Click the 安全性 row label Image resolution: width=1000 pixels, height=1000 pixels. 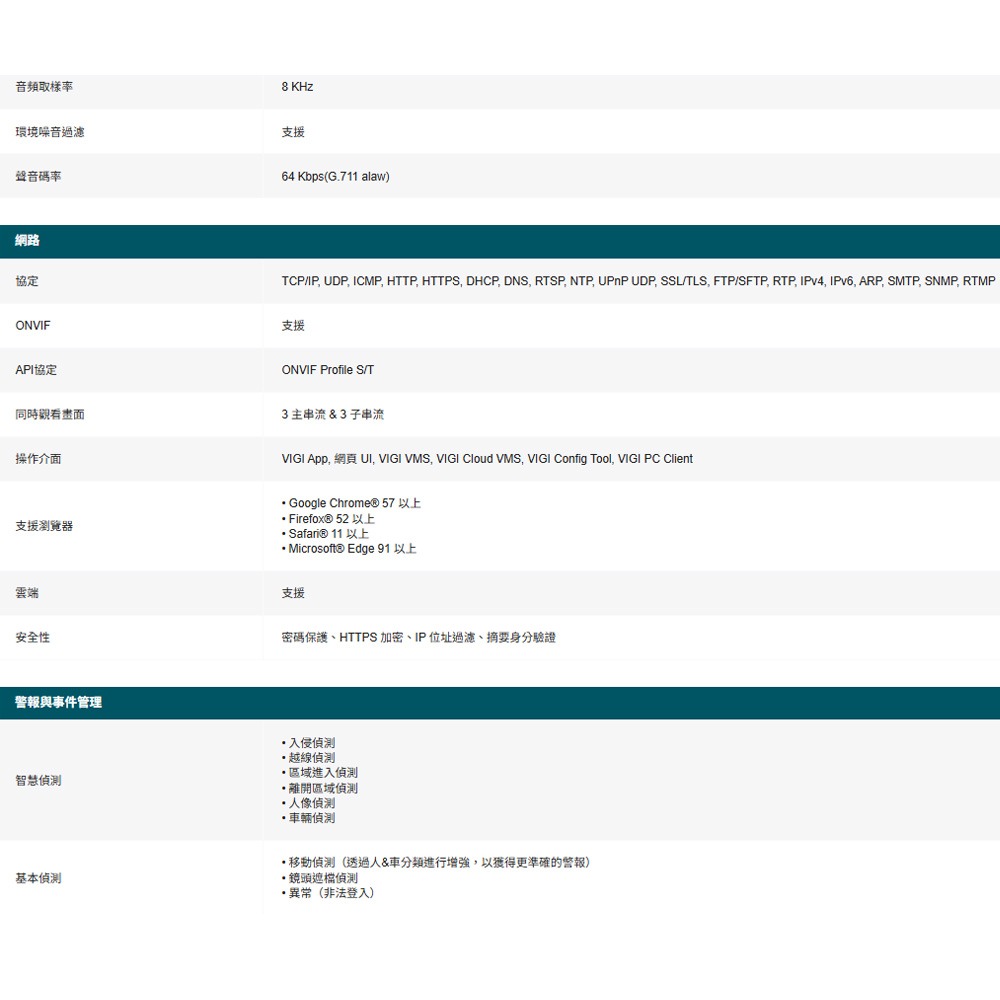coord(33,637)
